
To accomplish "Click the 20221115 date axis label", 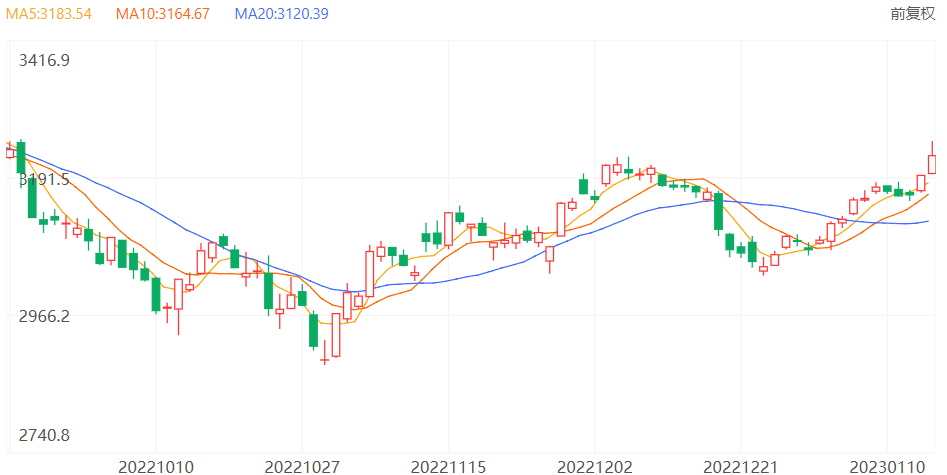I will pyautogui.click(x=448, y=467).
